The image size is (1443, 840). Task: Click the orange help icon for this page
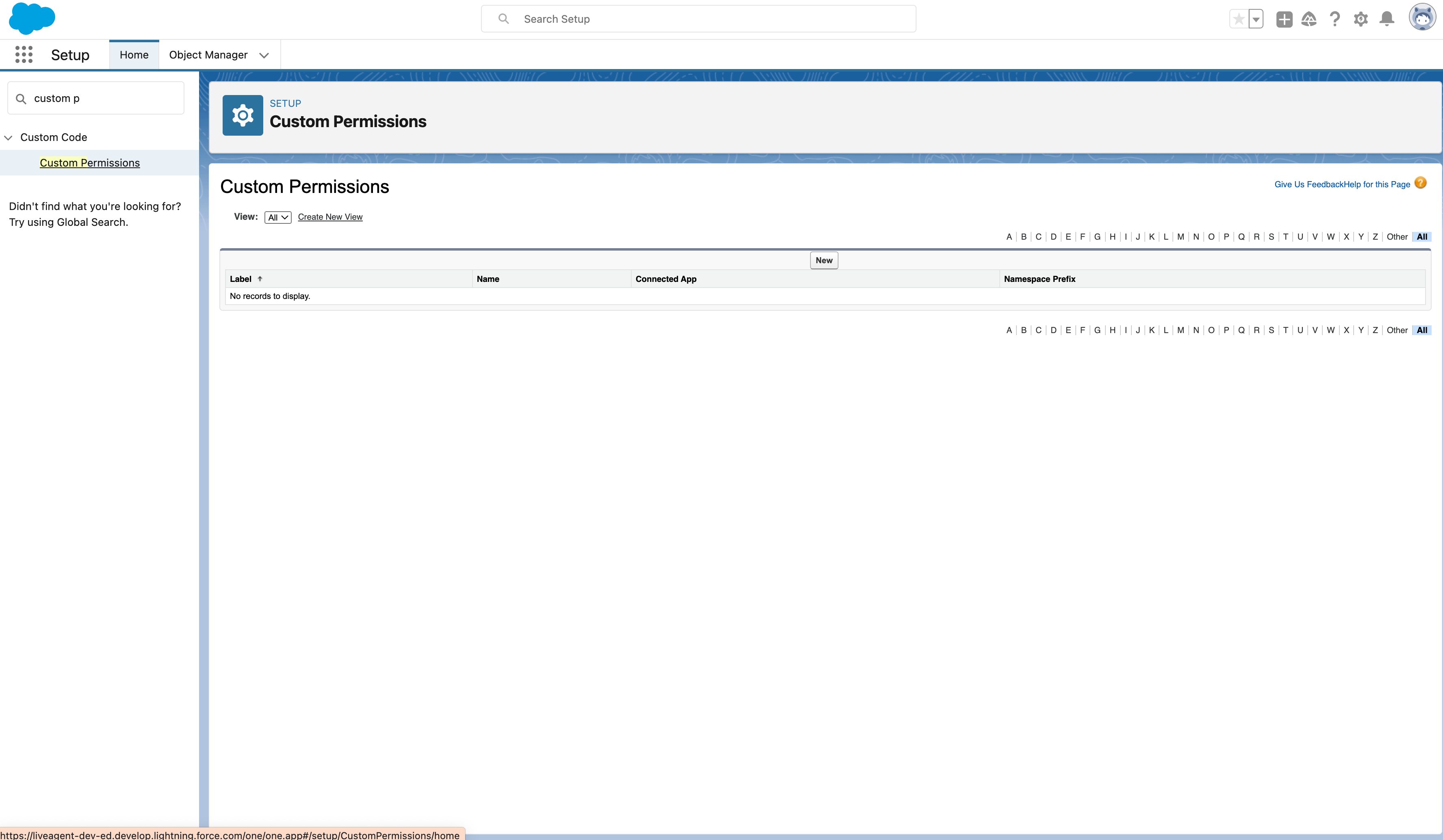pyautogui.click(x=1420, y=183)
